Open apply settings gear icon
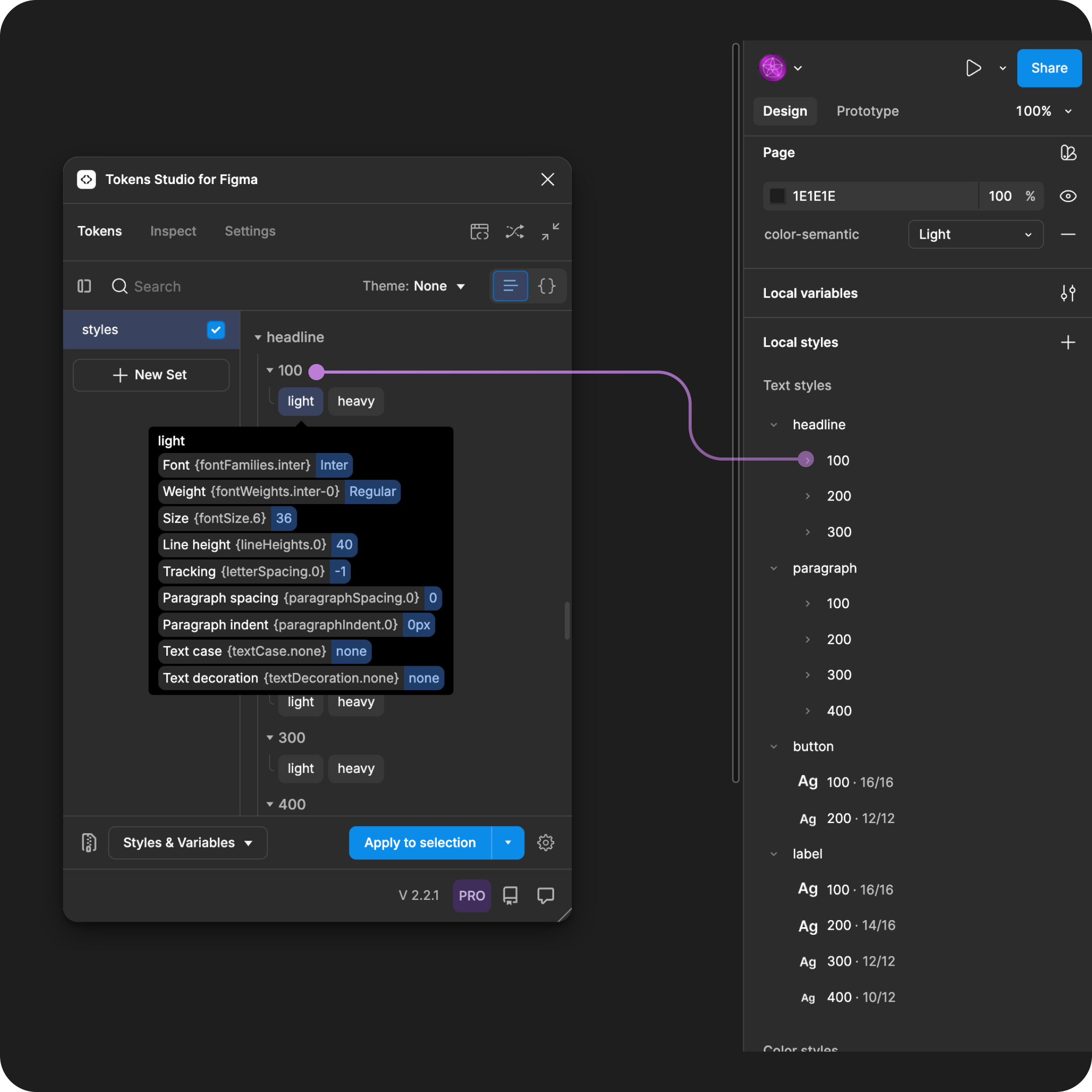 [545, 843]
